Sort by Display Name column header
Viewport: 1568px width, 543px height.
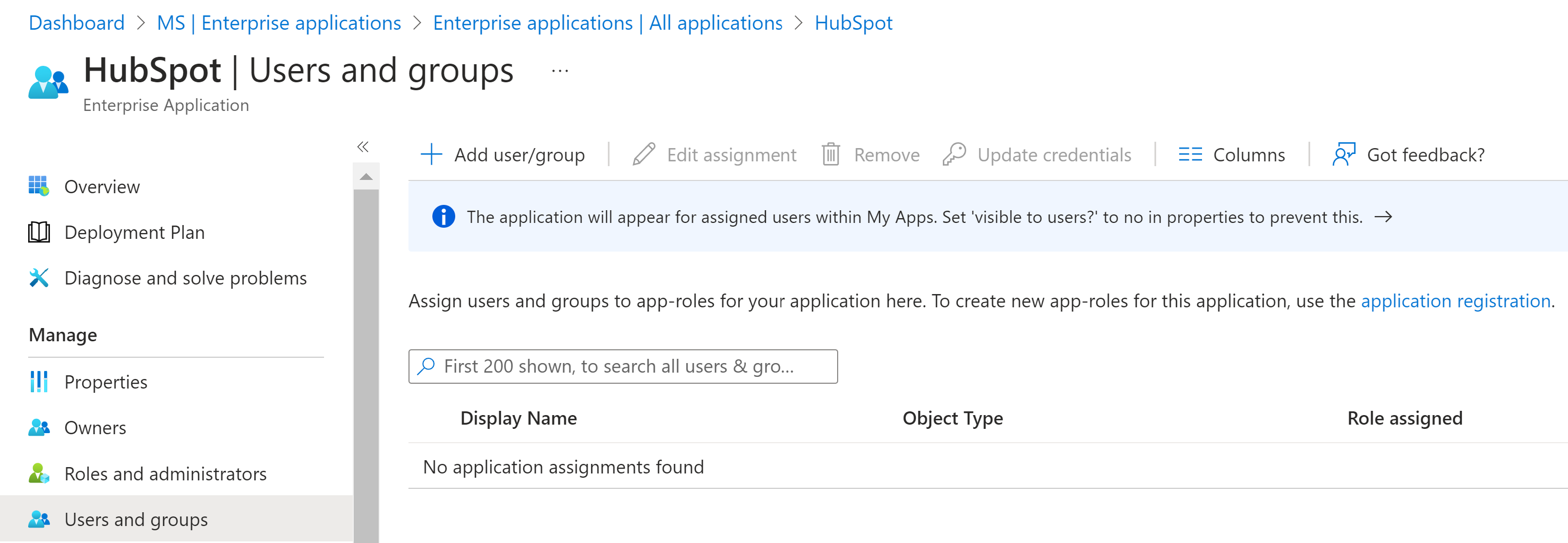(518, 418)
